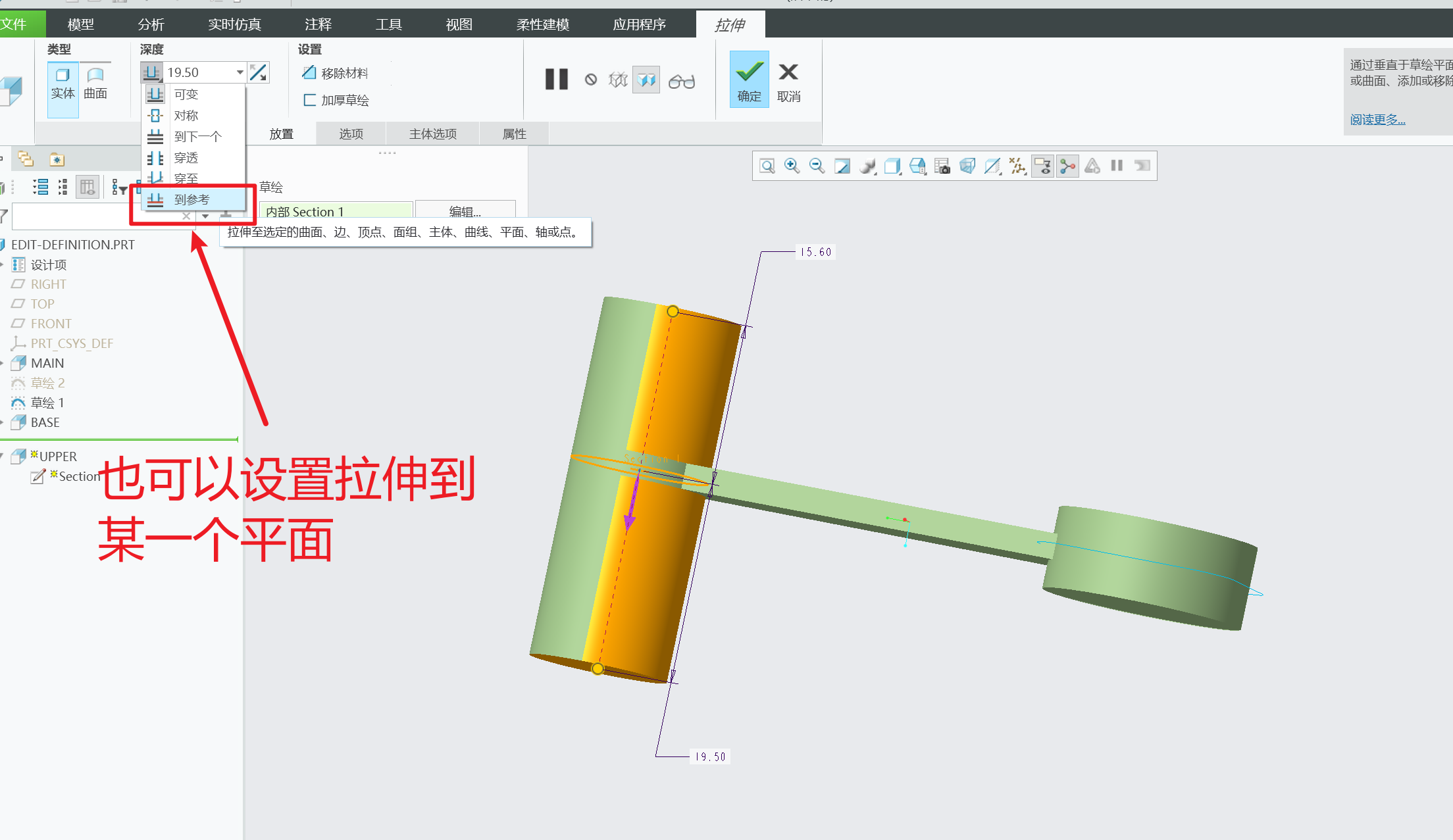Click the 确定 confirm button

point(749,80)
